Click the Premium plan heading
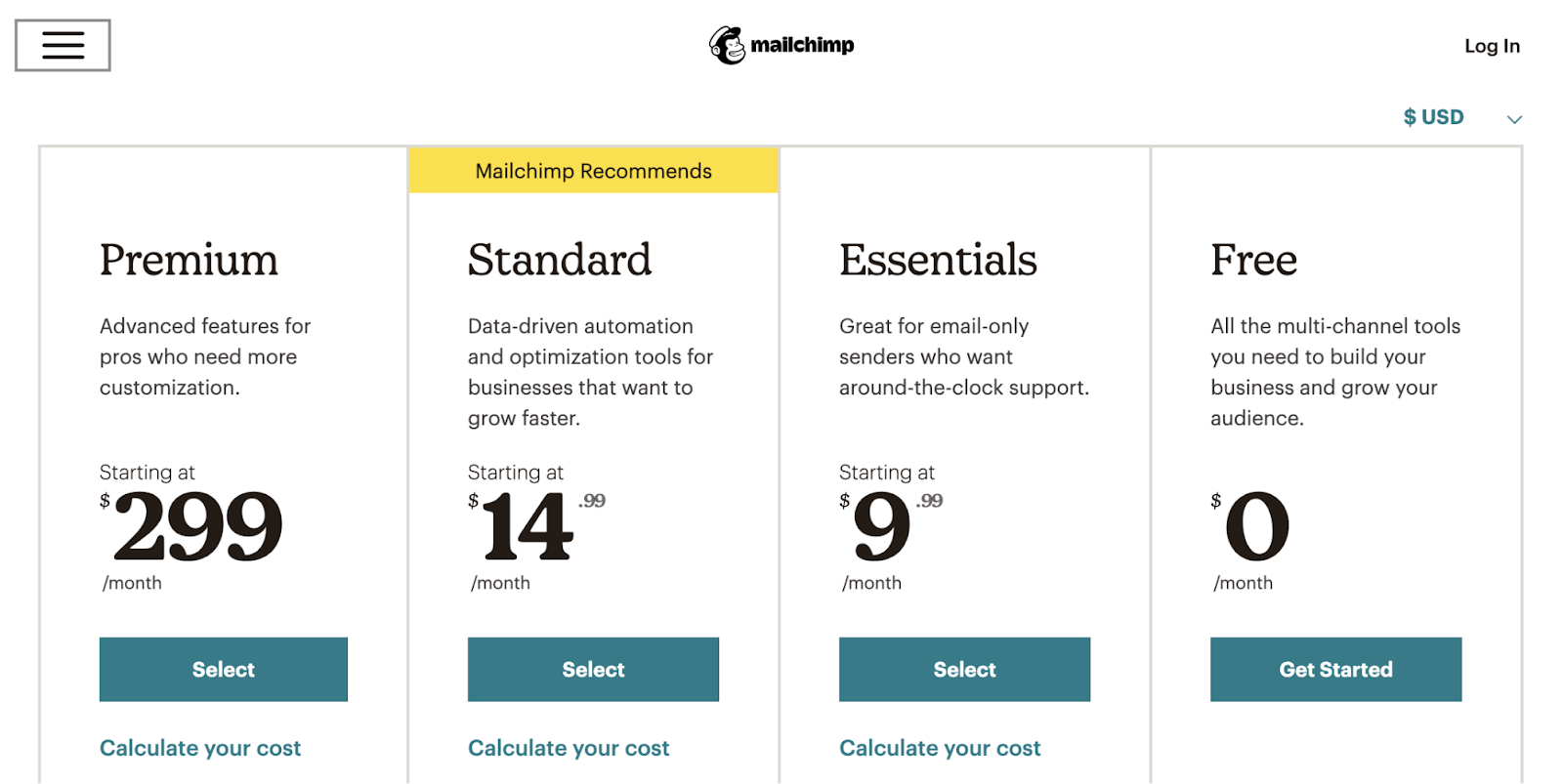Image resolution: width=1563 pixels, height=784 pixels. [x=189, y=260]
